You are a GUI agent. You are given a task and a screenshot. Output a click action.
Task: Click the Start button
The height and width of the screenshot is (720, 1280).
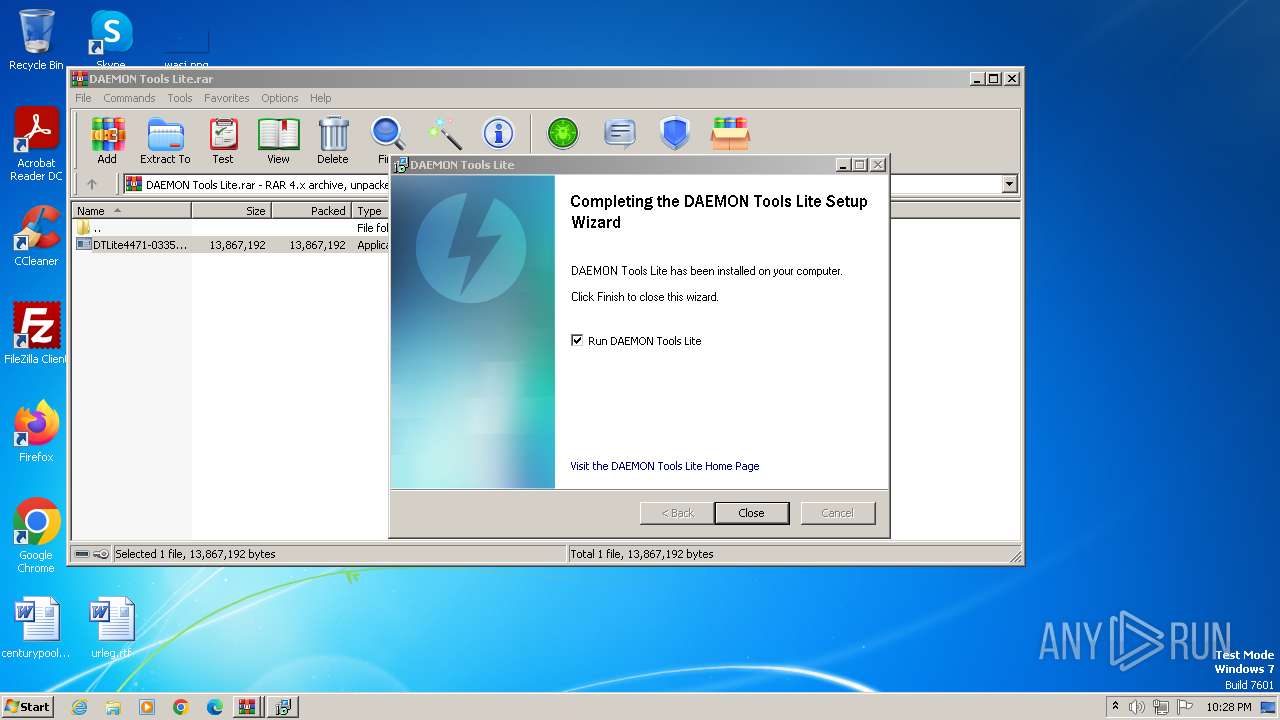[x=27, y=707]
